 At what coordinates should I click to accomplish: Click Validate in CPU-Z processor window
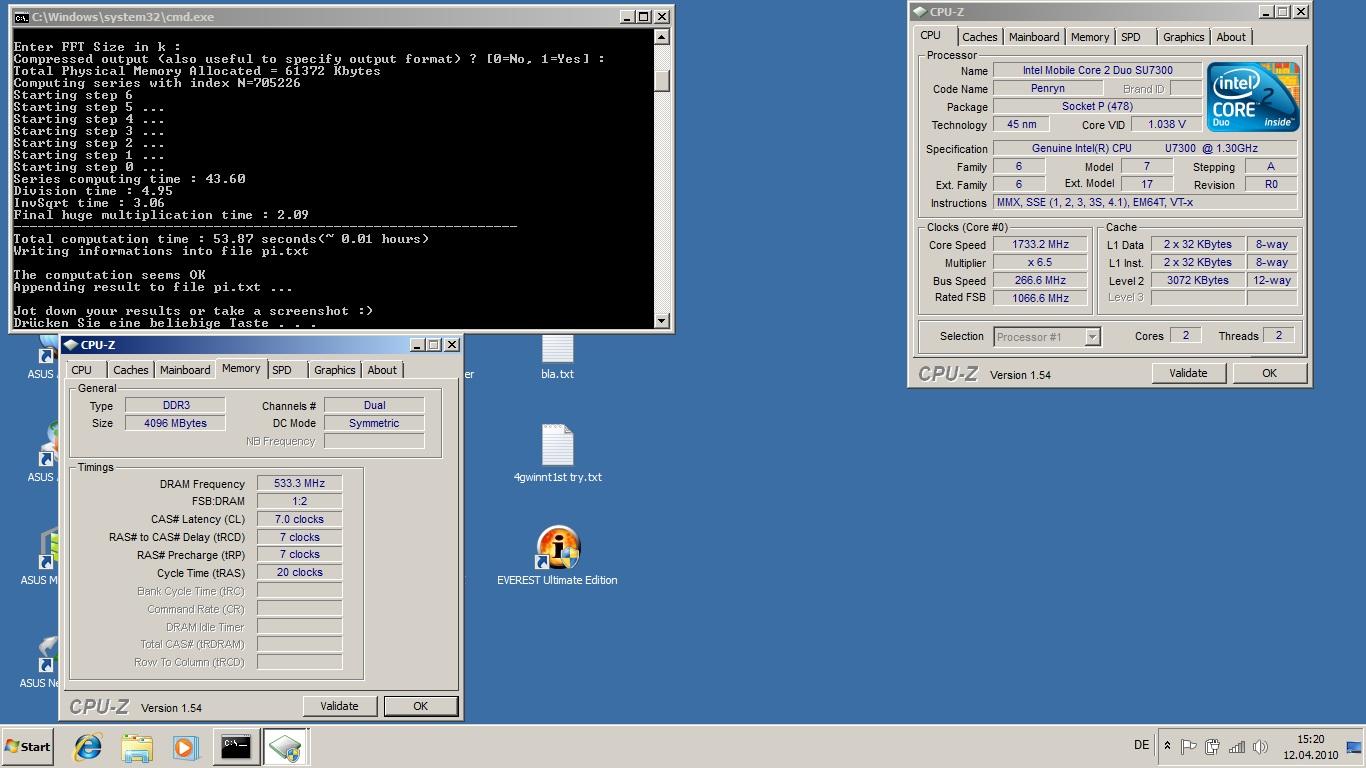click(x=1188, y=373)
